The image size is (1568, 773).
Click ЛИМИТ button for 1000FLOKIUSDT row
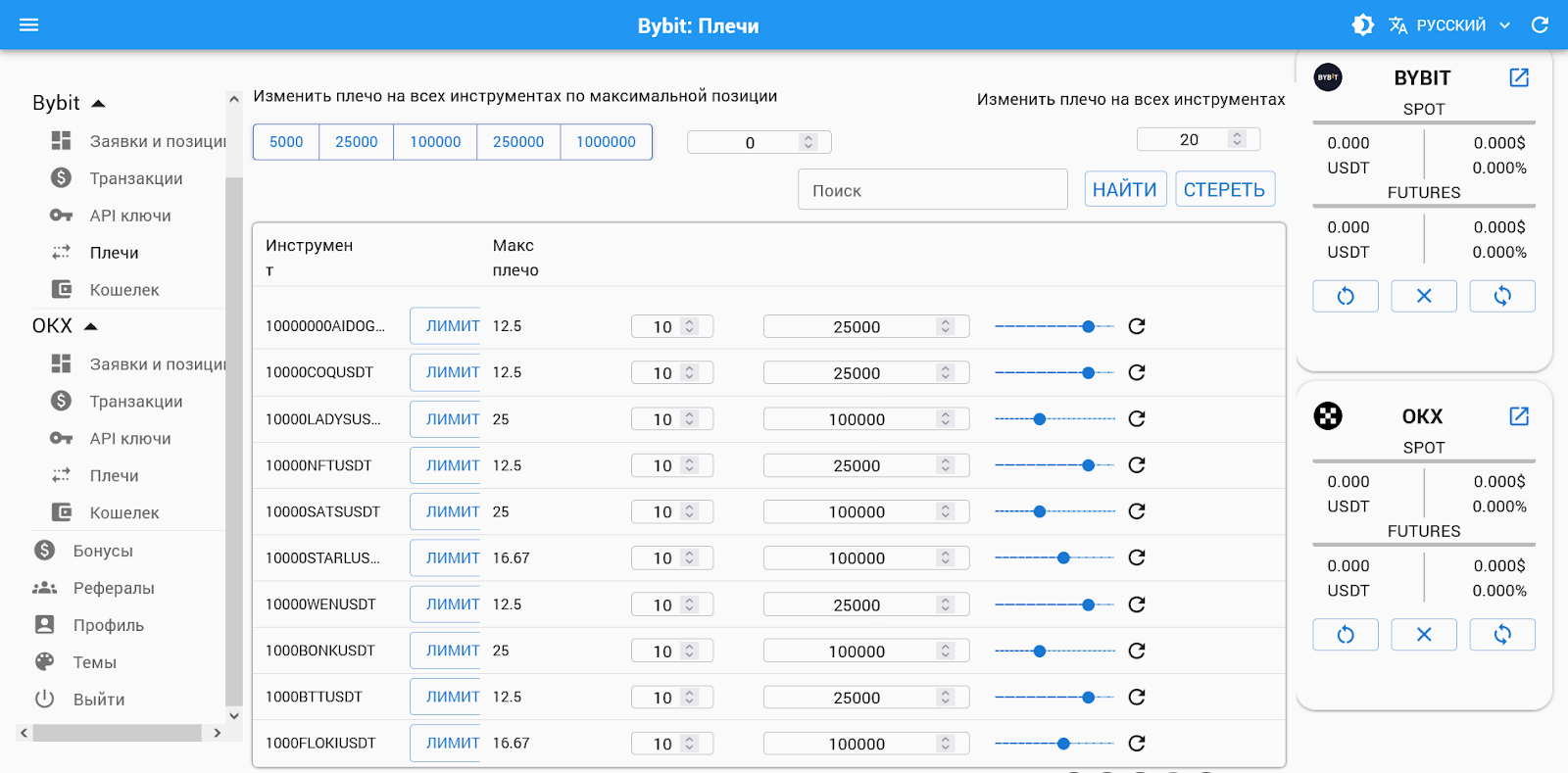[x=446, y=744]
